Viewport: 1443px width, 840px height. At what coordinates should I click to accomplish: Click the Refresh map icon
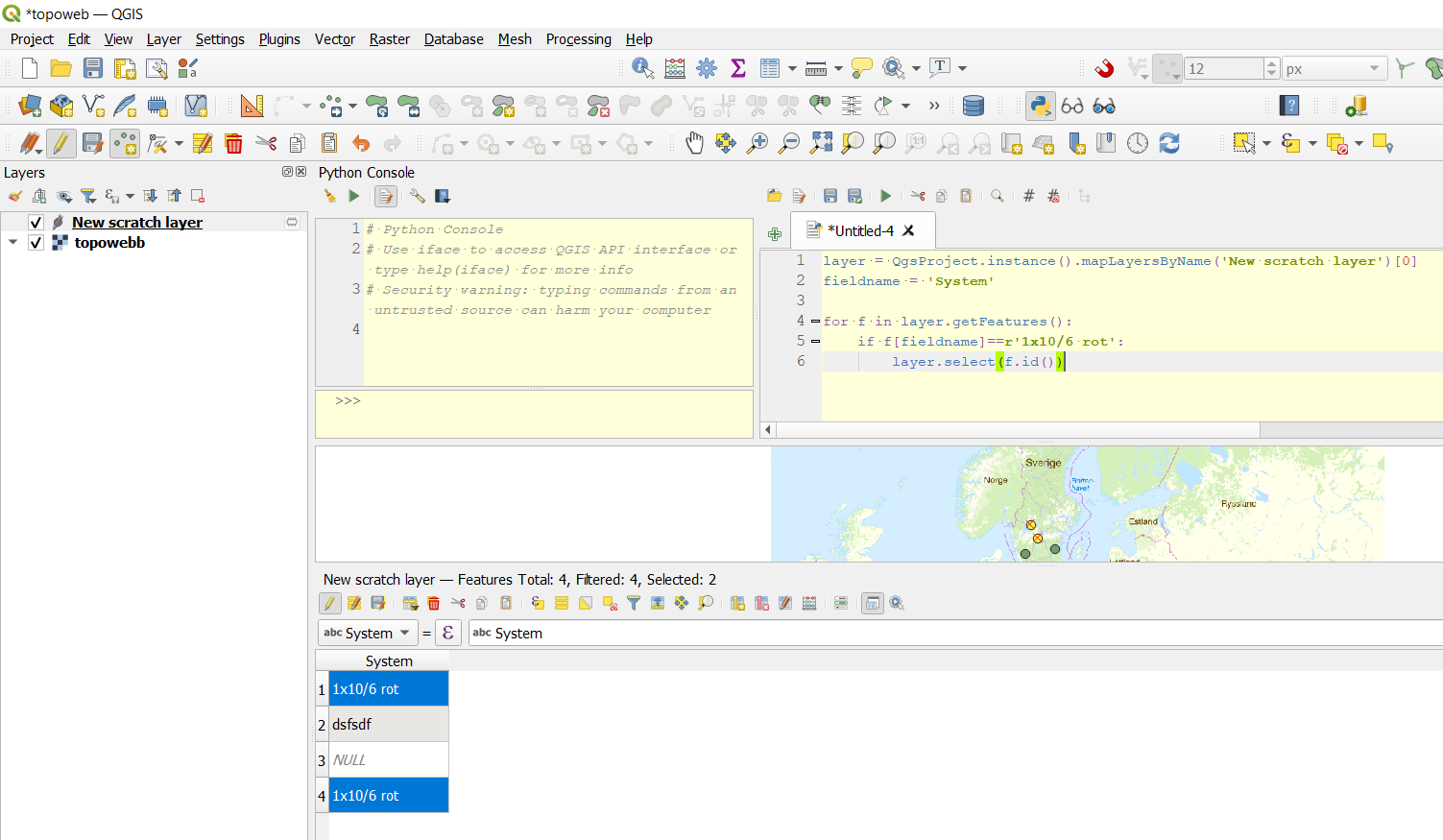point(1169,143)
